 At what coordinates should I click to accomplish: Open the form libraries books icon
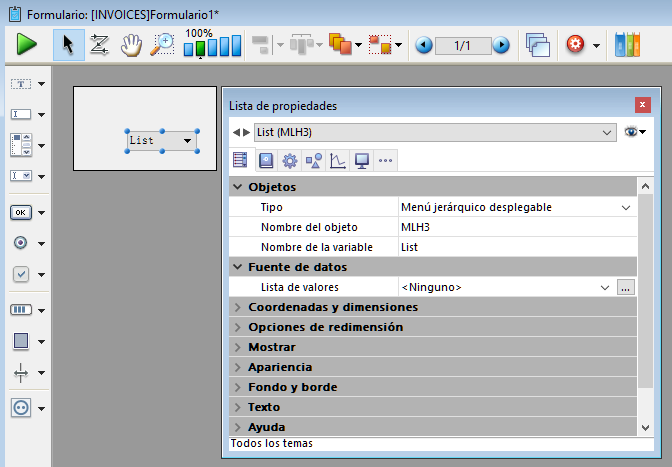pos(627,45)
